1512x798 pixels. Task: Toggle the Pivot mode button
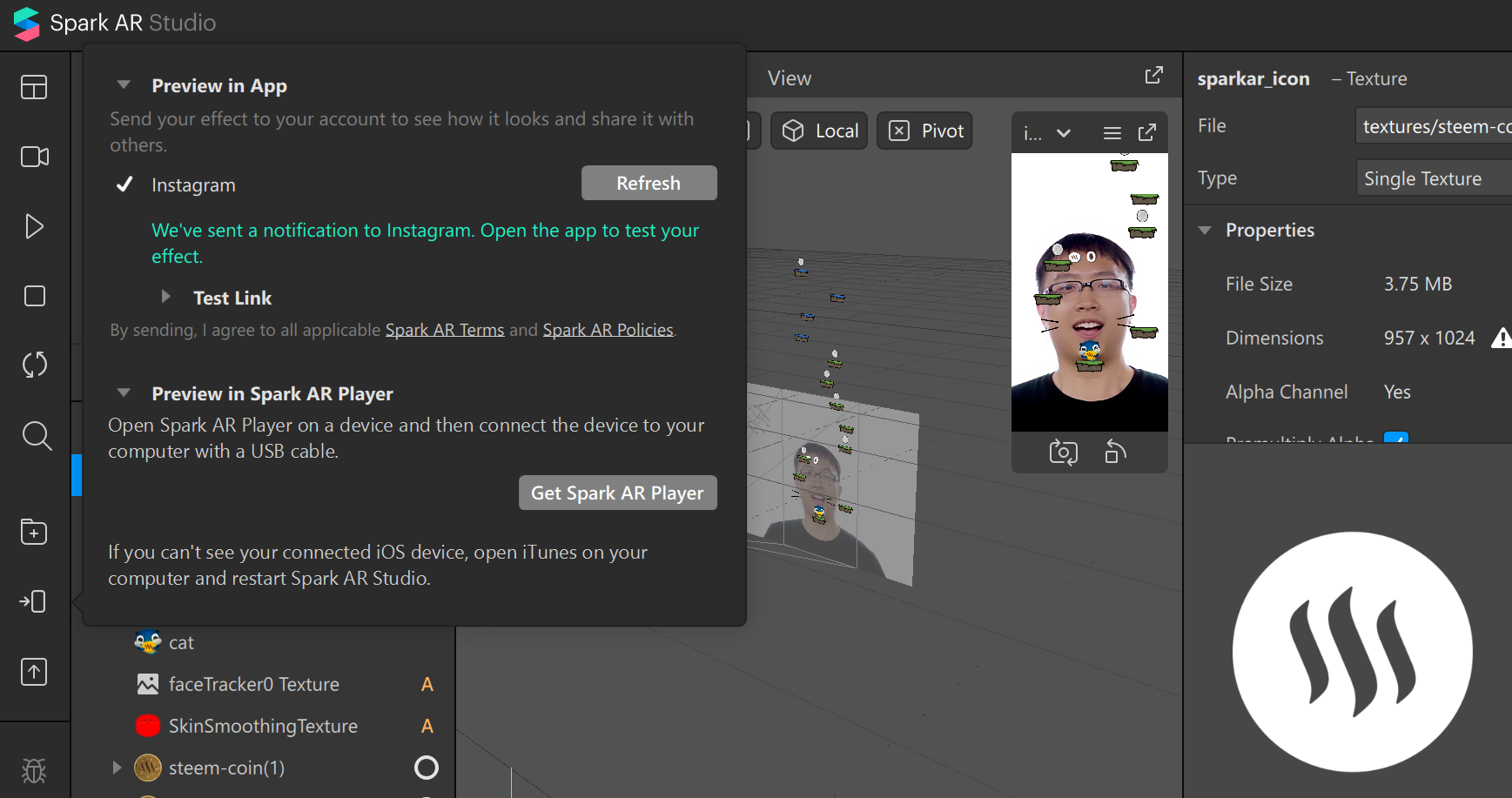[x=924, y=131]
